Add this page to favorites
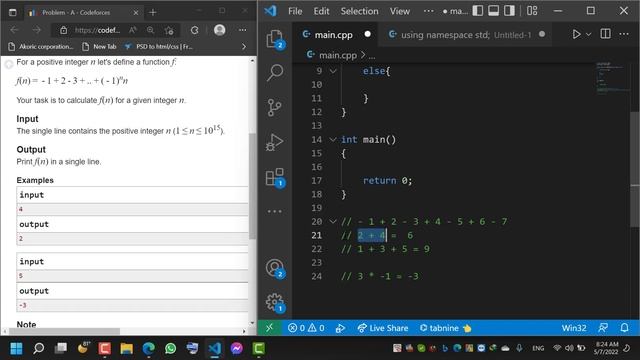This screenshot has height=360, width=640. click(x=169, y=30)
